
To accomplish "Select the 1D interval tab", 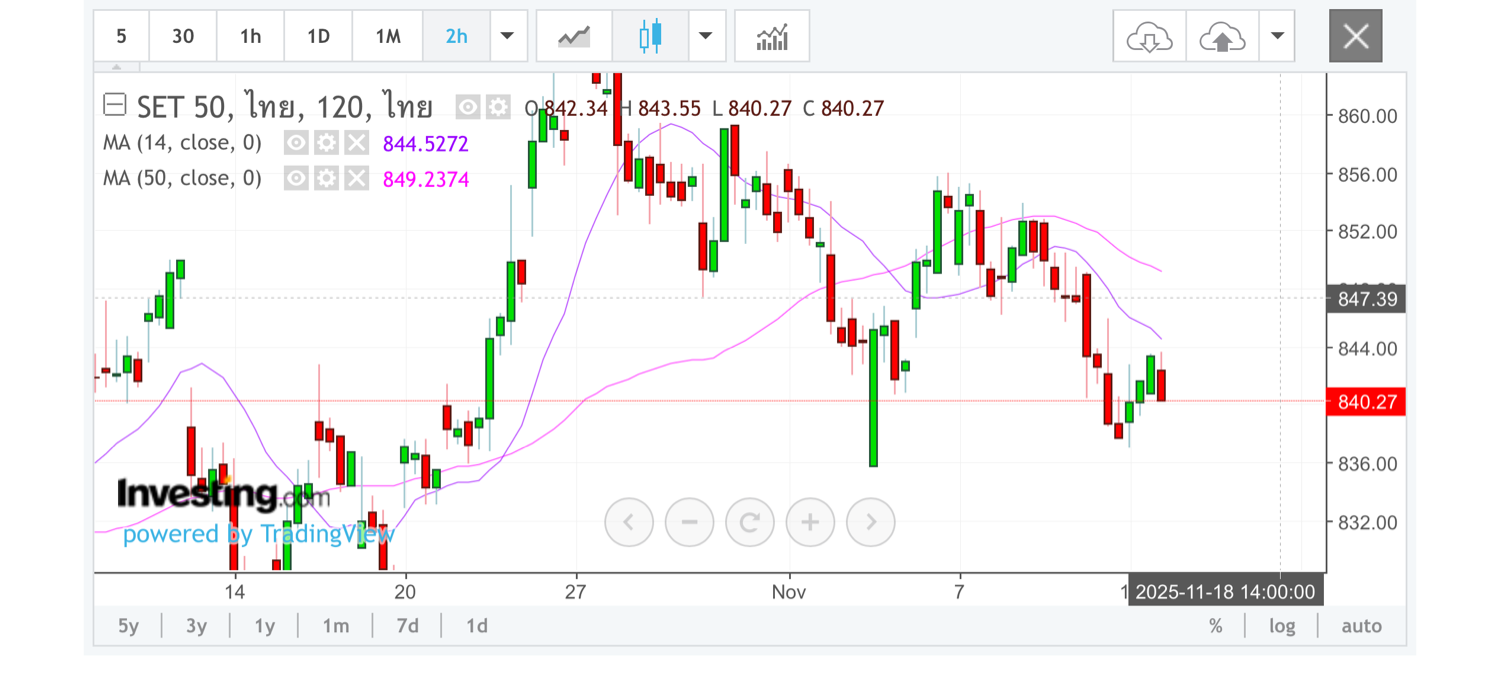I will point(318,37).
